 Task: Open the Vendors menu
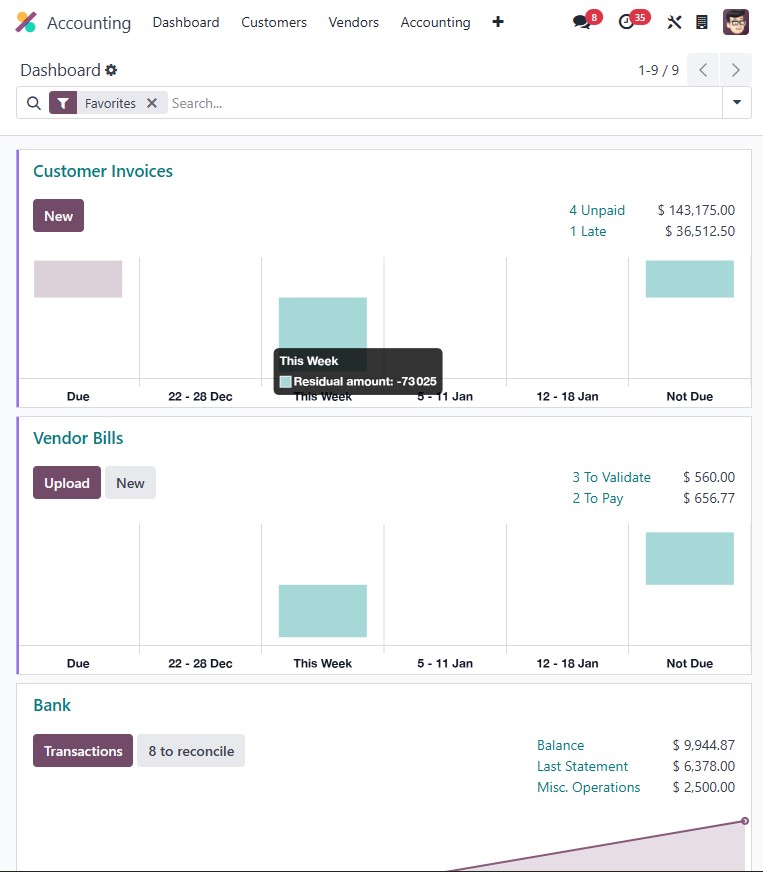point(354,22)
